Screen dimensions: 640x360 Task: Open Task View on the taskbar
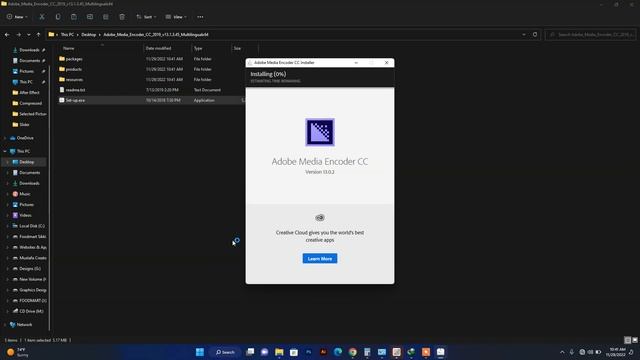pos(250,352)
